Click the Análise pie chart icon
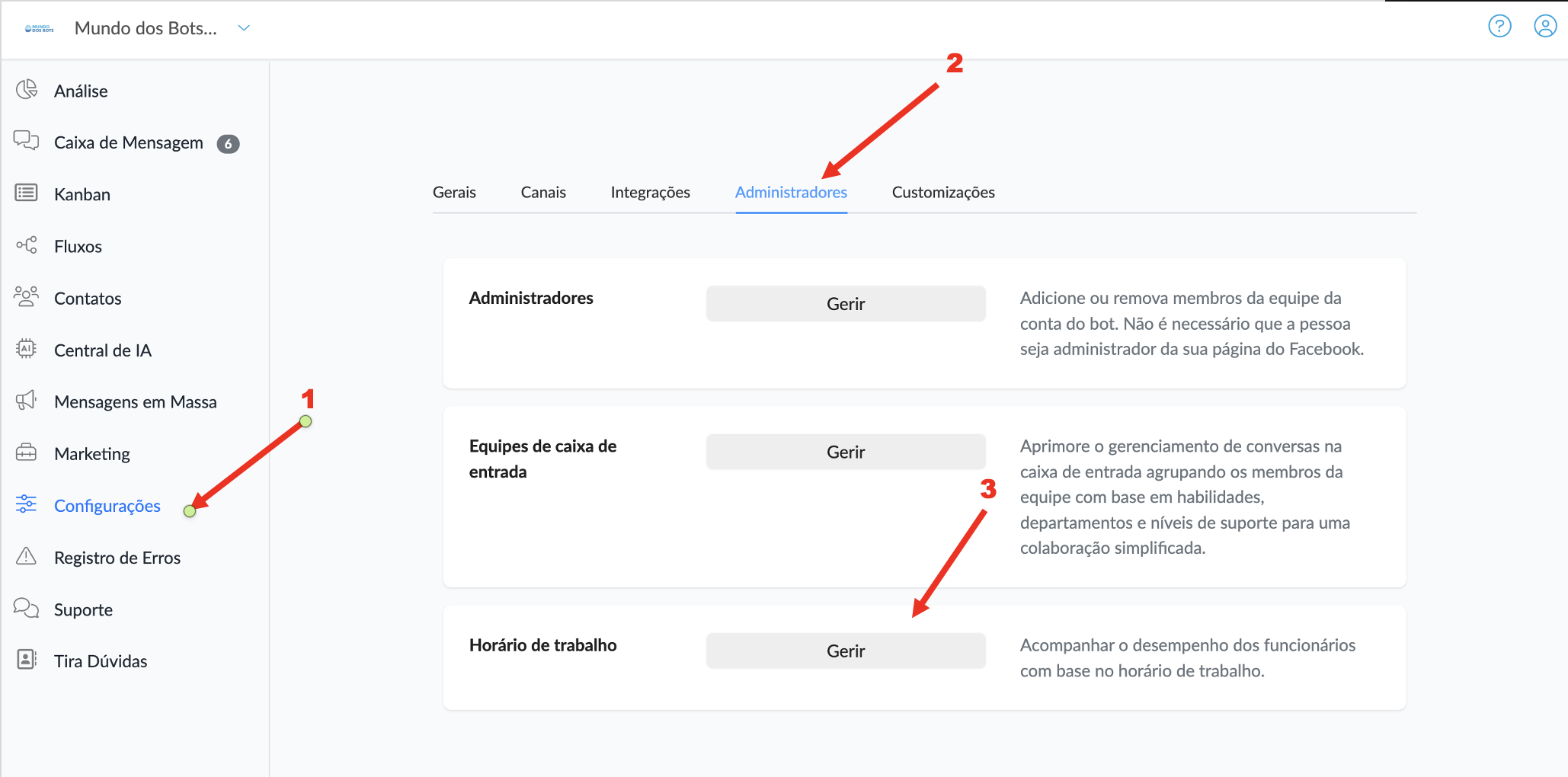 click(x=27, y=90)
